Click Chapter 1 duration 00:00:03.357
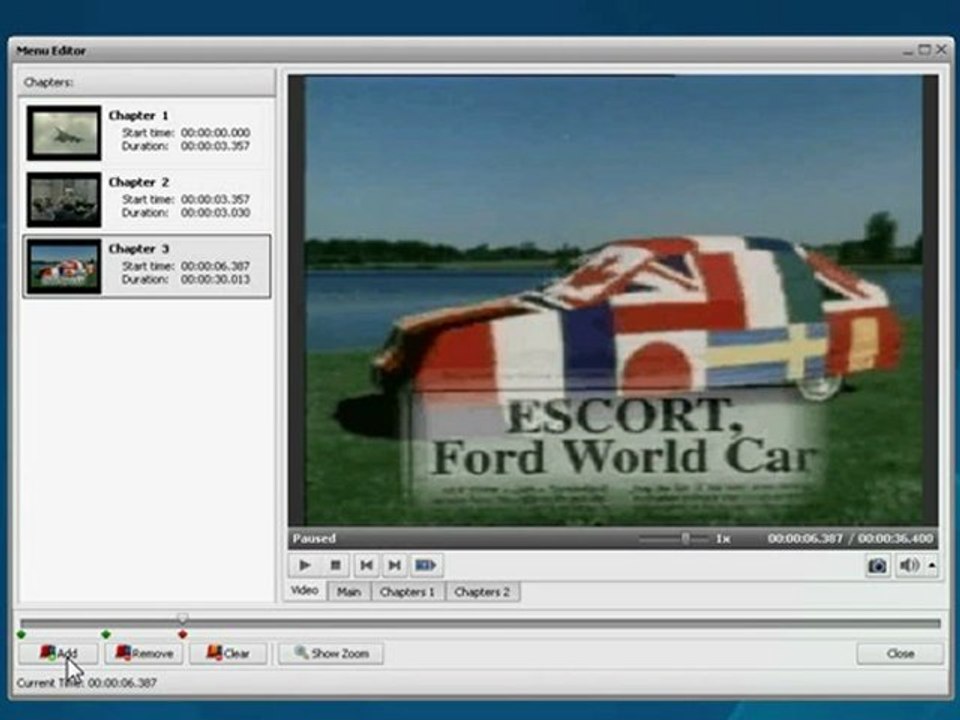This screenshot has height=720, width=960. (x=215, y=146)
